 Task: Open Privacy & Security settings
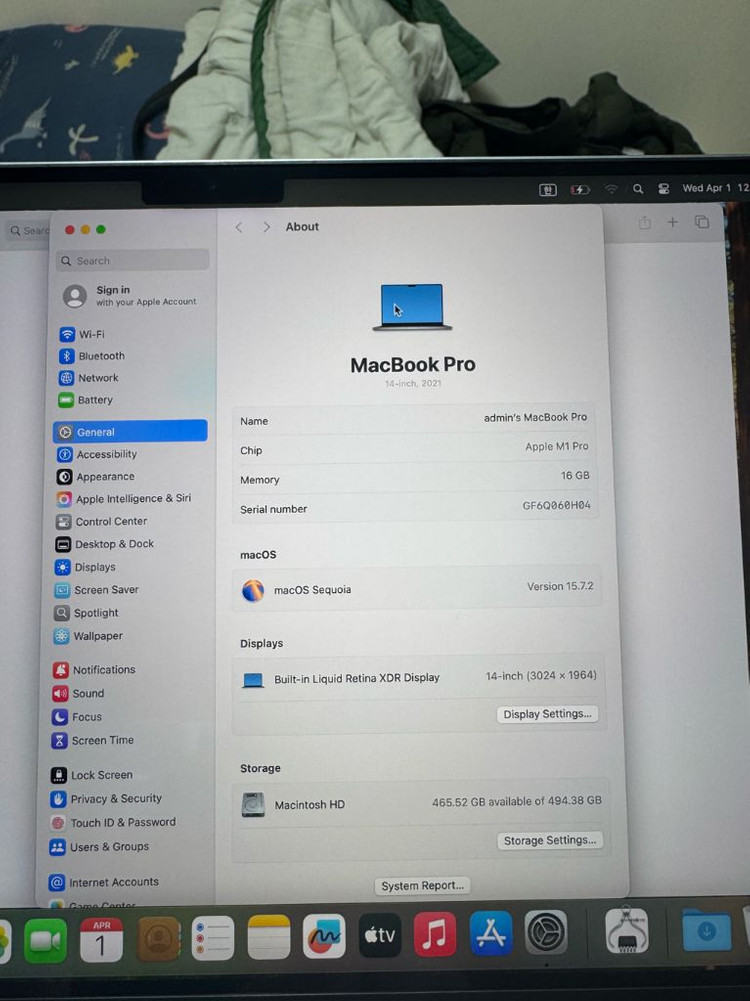[106, 799]
